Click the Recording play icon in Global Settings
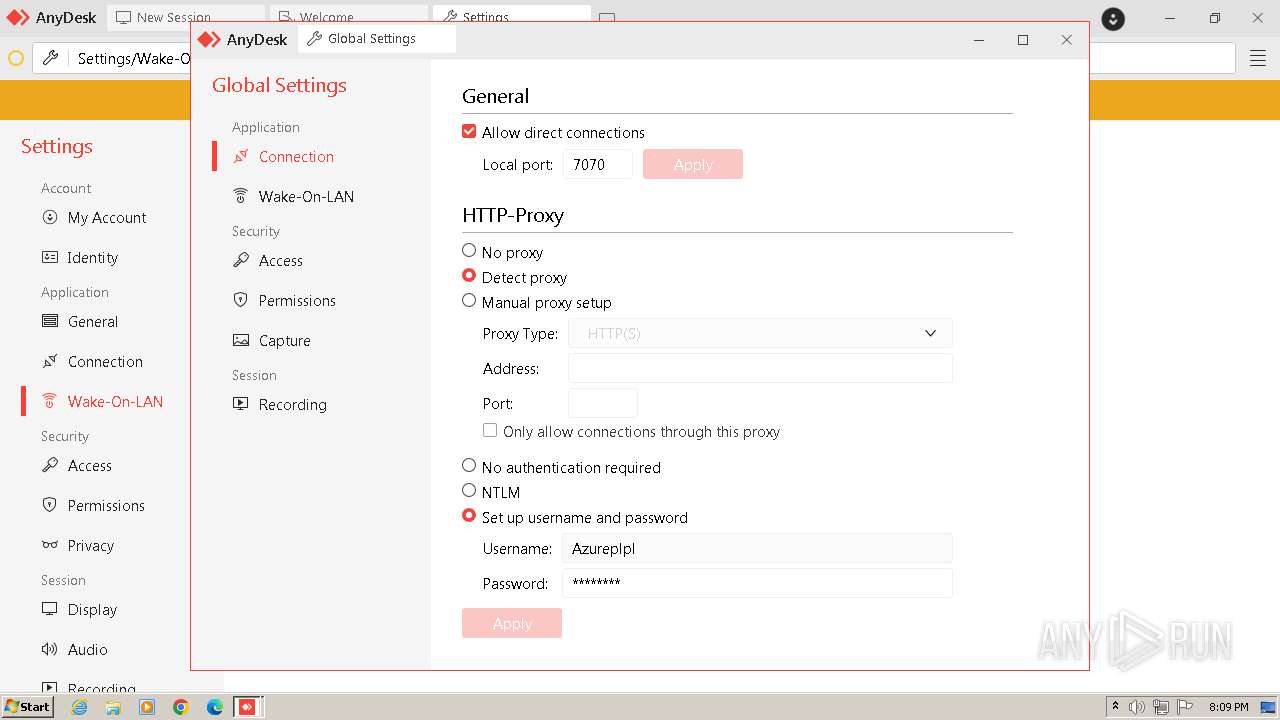The height and width of the screenshot is (720, 1280). pyautogui.click(x=241, y=404)
